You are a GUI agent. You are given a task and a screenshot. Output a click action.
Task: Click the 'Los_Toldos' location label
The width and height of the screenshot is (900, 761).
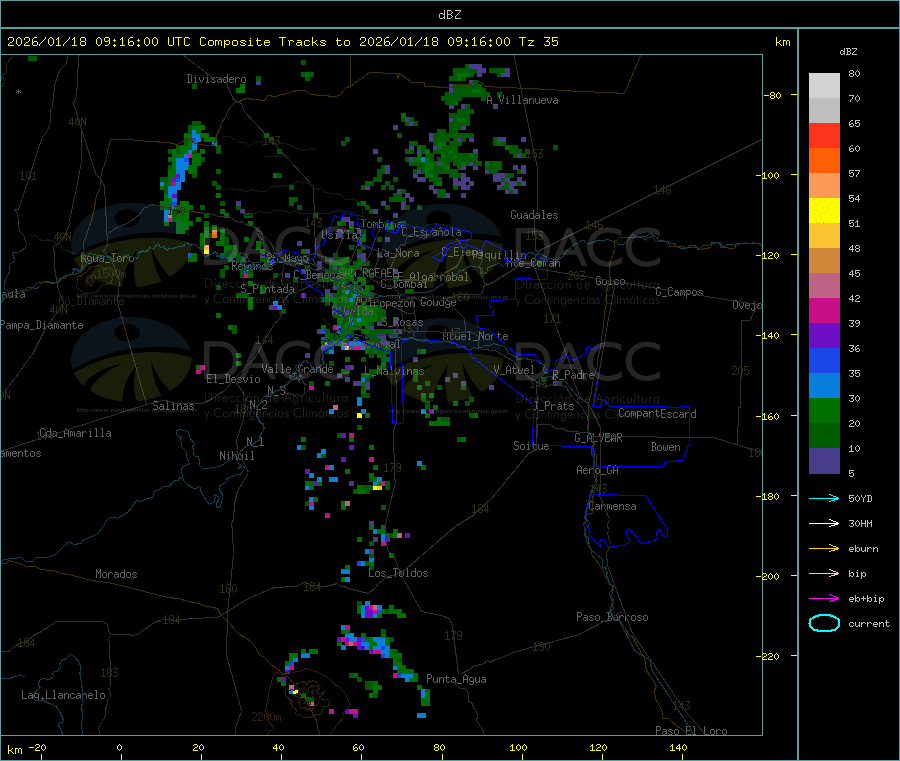(398, 573)
